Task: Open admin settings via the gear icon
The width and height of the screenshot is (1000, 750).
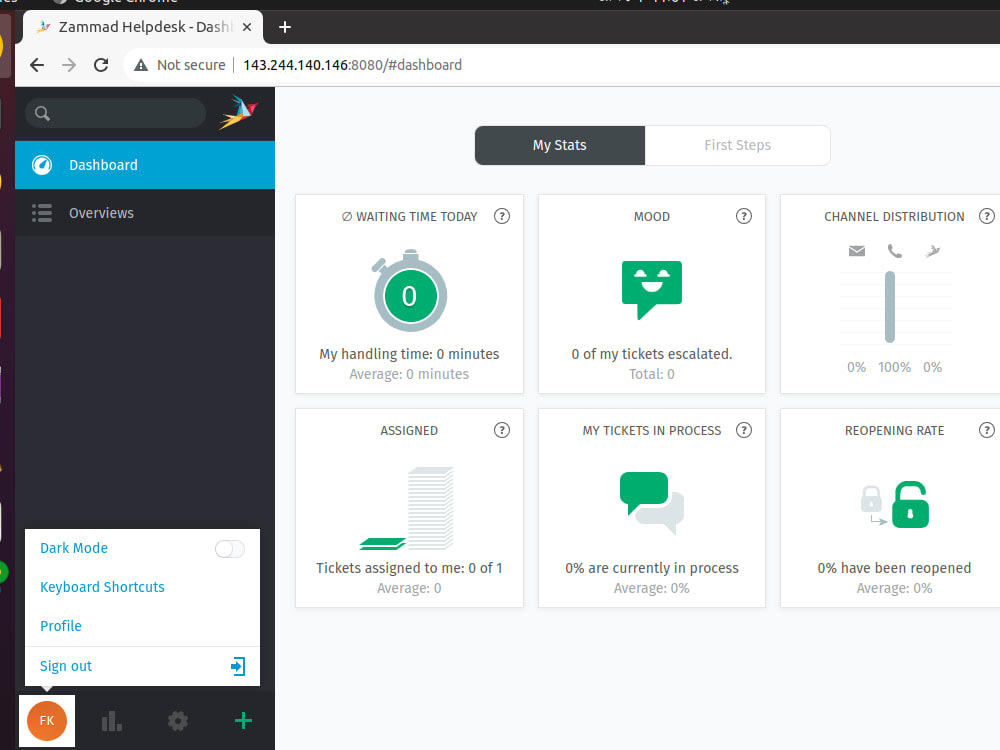Action: [x=177, y=720]
